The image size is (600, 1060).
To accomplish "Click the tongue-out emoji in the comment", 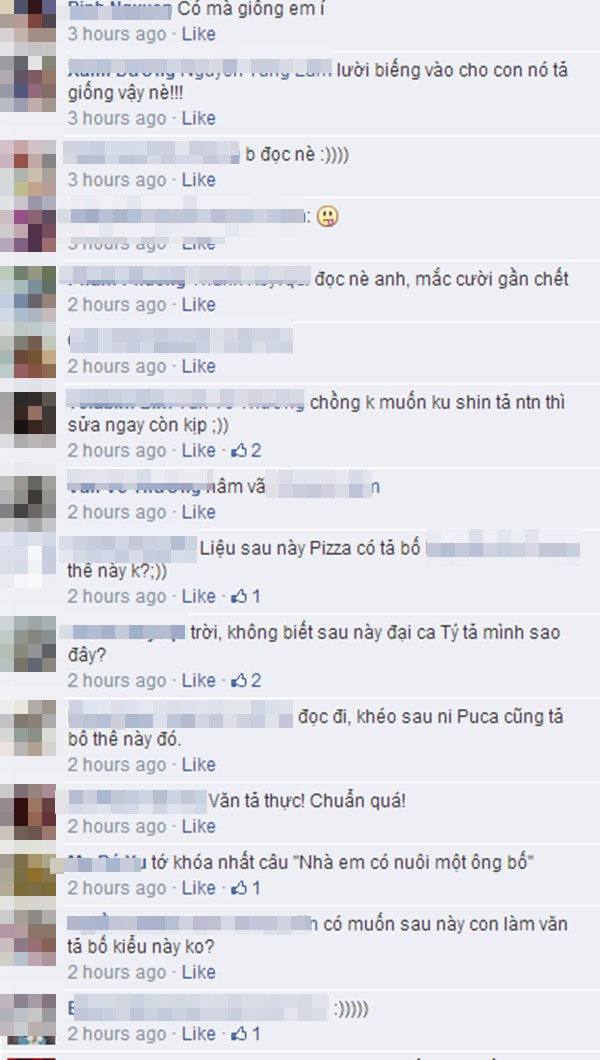I will tap(328, 216).
